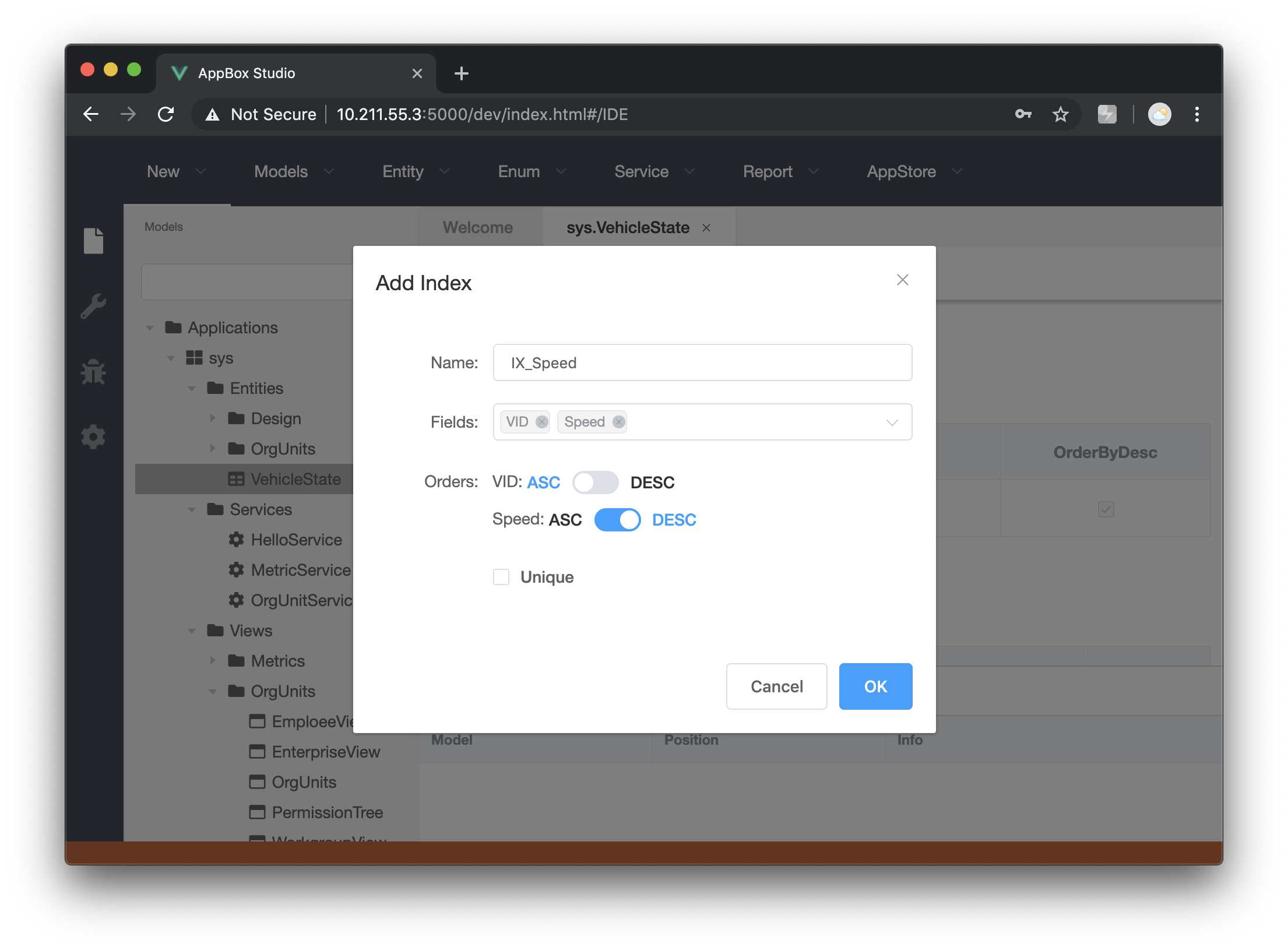Bookmark page with star icon

pyautogui.click(x=1060, y=114)
